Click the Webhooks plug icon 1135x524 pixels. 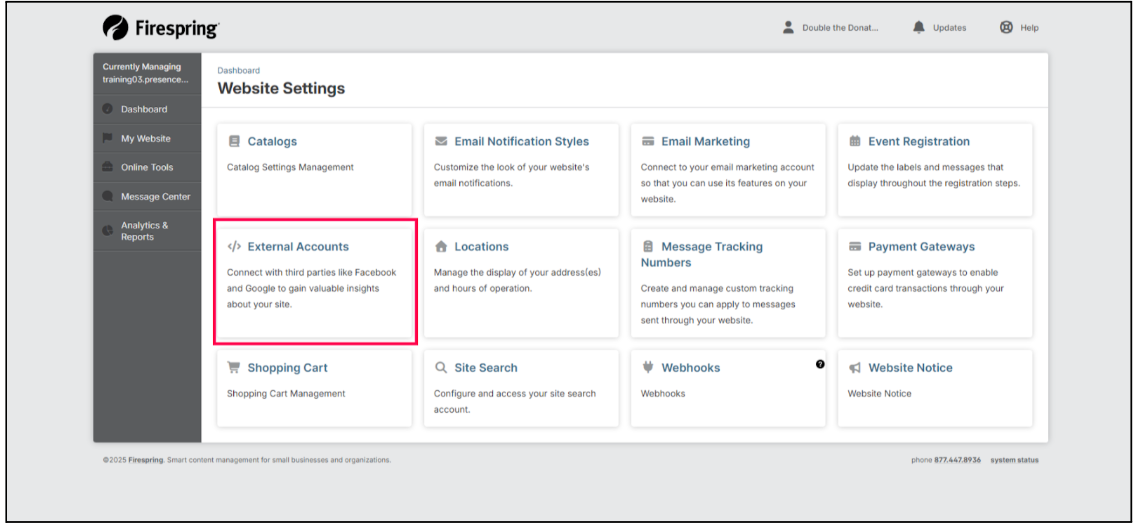[x=648, y=368]
